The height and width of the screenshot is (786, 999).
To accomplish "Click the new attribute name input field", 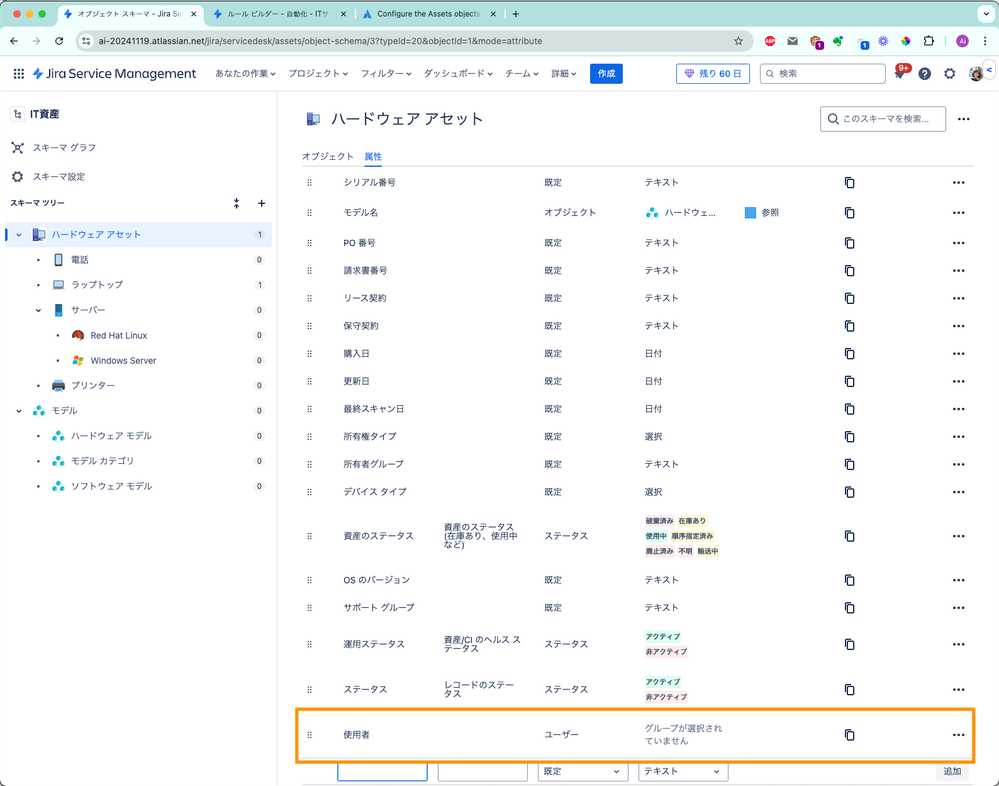I will coord(382,771).
